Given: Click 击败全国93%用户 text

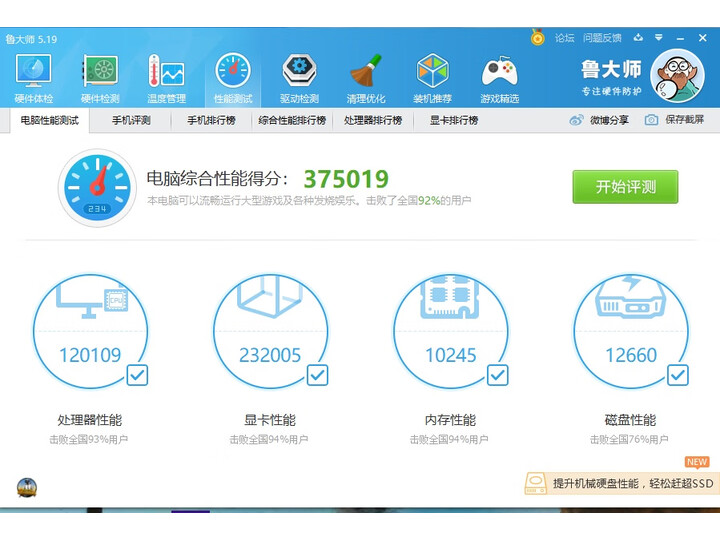Looking at the screenshot, I should click(x=89, y=440).
